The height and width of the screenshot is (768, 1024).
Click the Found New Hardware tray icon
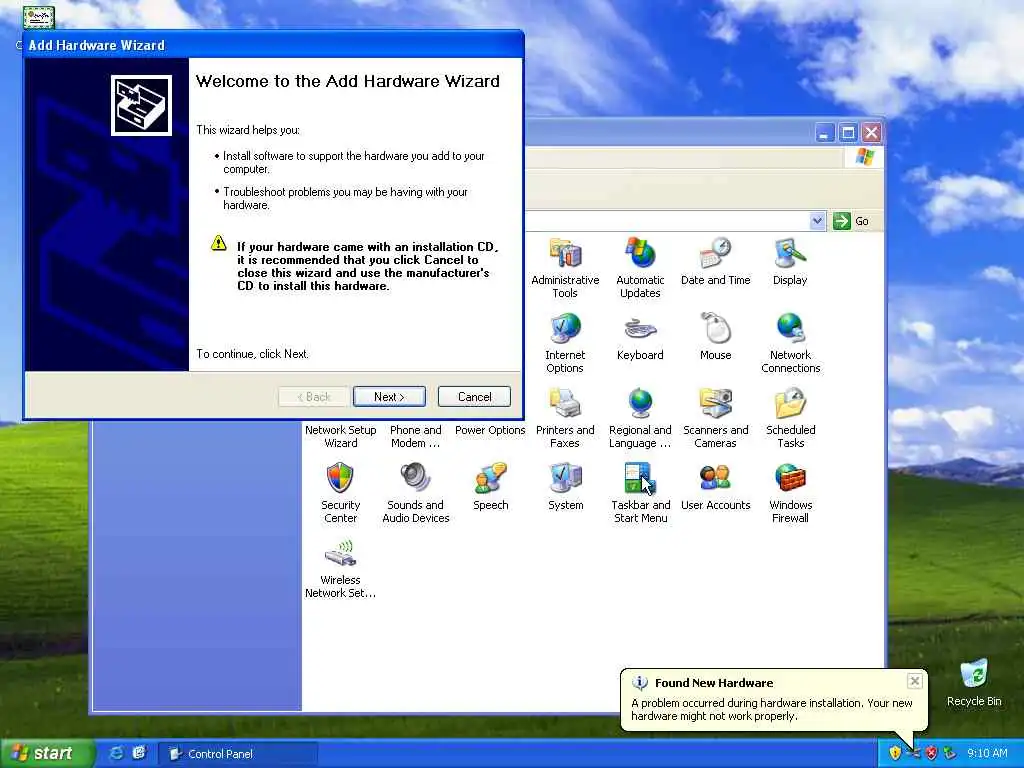click(913, 754)
